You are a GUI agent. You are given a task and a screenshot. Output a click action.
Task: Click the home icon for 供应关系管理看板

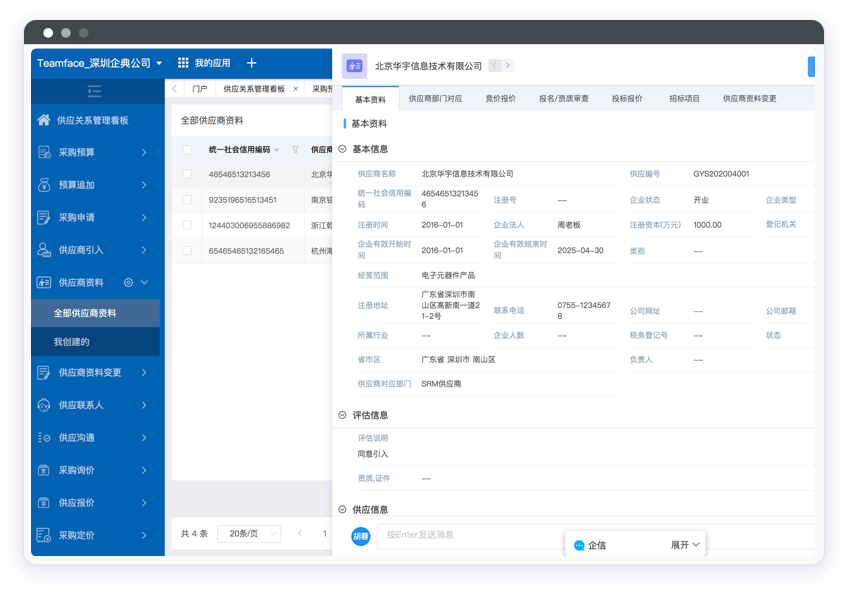(x=43, y=120)
